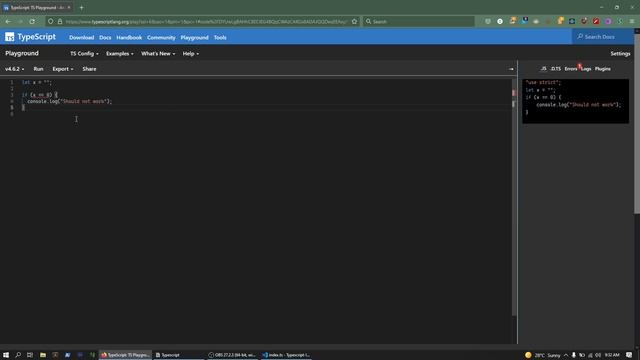Click the Share button
The height and width of the screenshot is (360, 640).
tap(89, 69)
